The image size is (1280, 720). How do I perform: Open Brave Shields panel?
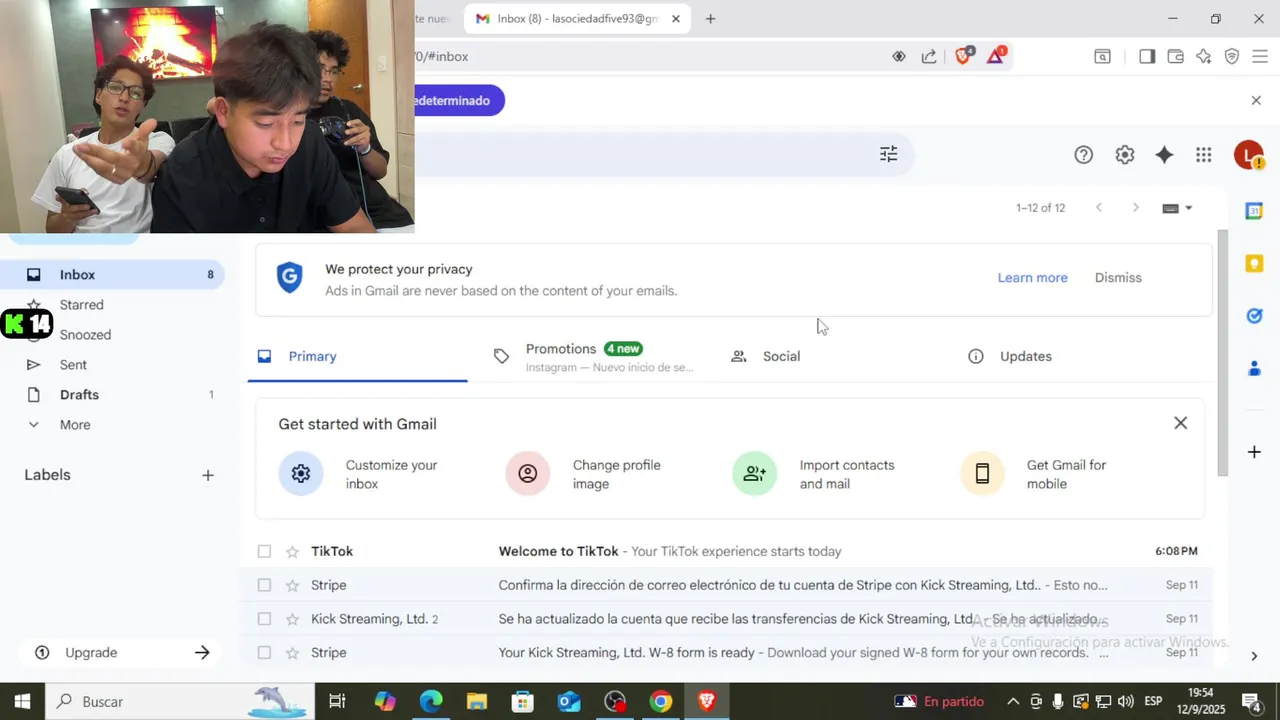(964, 56)
